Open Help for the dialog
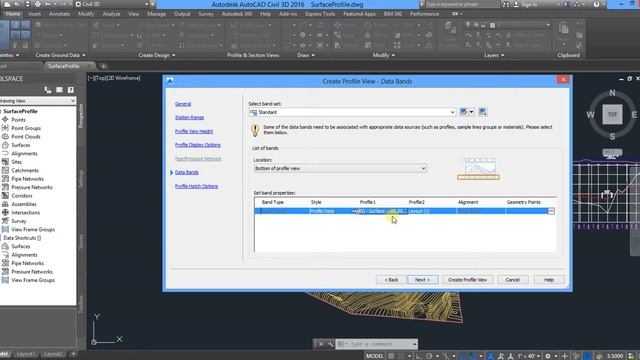The height and width of the screenshot is (360, 640). 549,280
